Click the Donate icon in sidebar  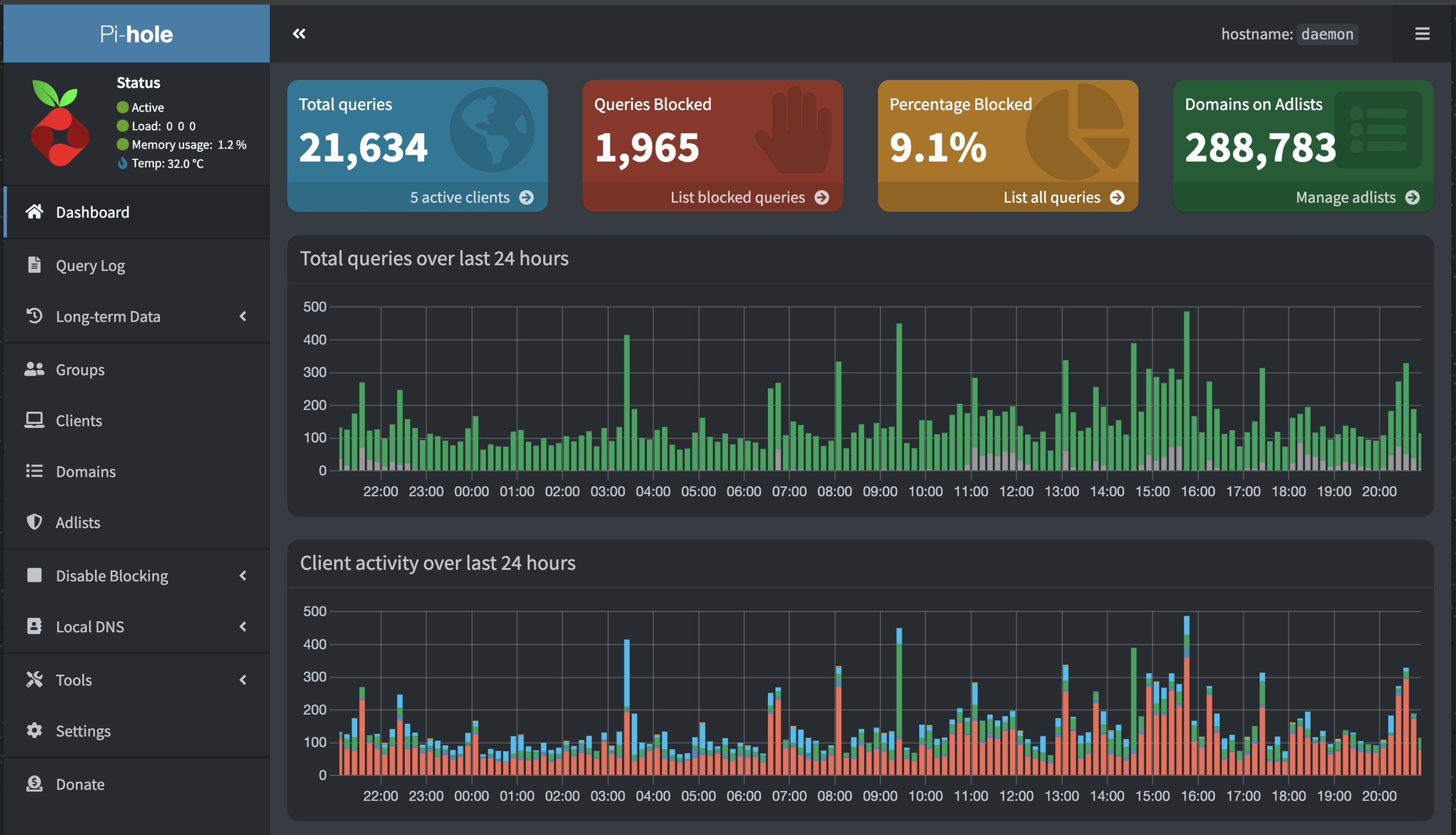(34, 784)
